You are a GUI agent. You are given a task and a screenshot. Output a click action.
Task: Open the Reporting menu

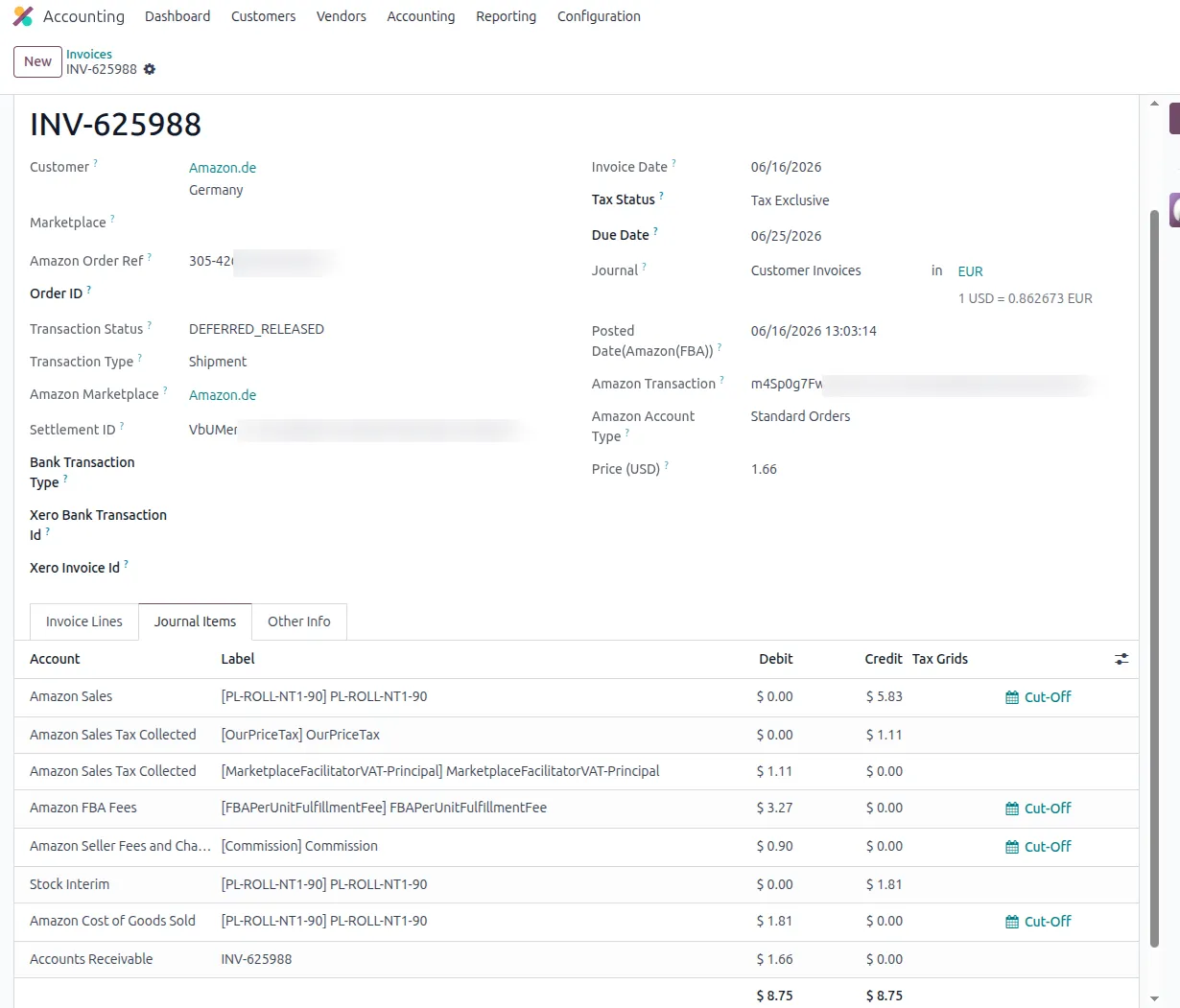point(507,16)
